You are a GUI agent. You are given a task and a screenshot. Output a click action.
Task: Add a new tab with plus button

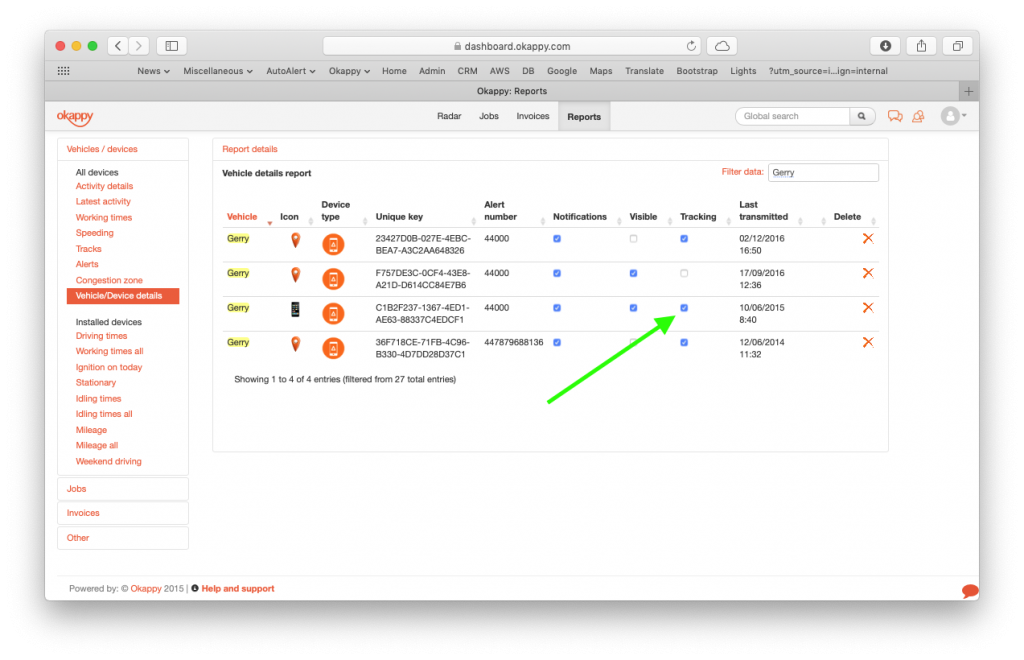(x=968, y=91)
